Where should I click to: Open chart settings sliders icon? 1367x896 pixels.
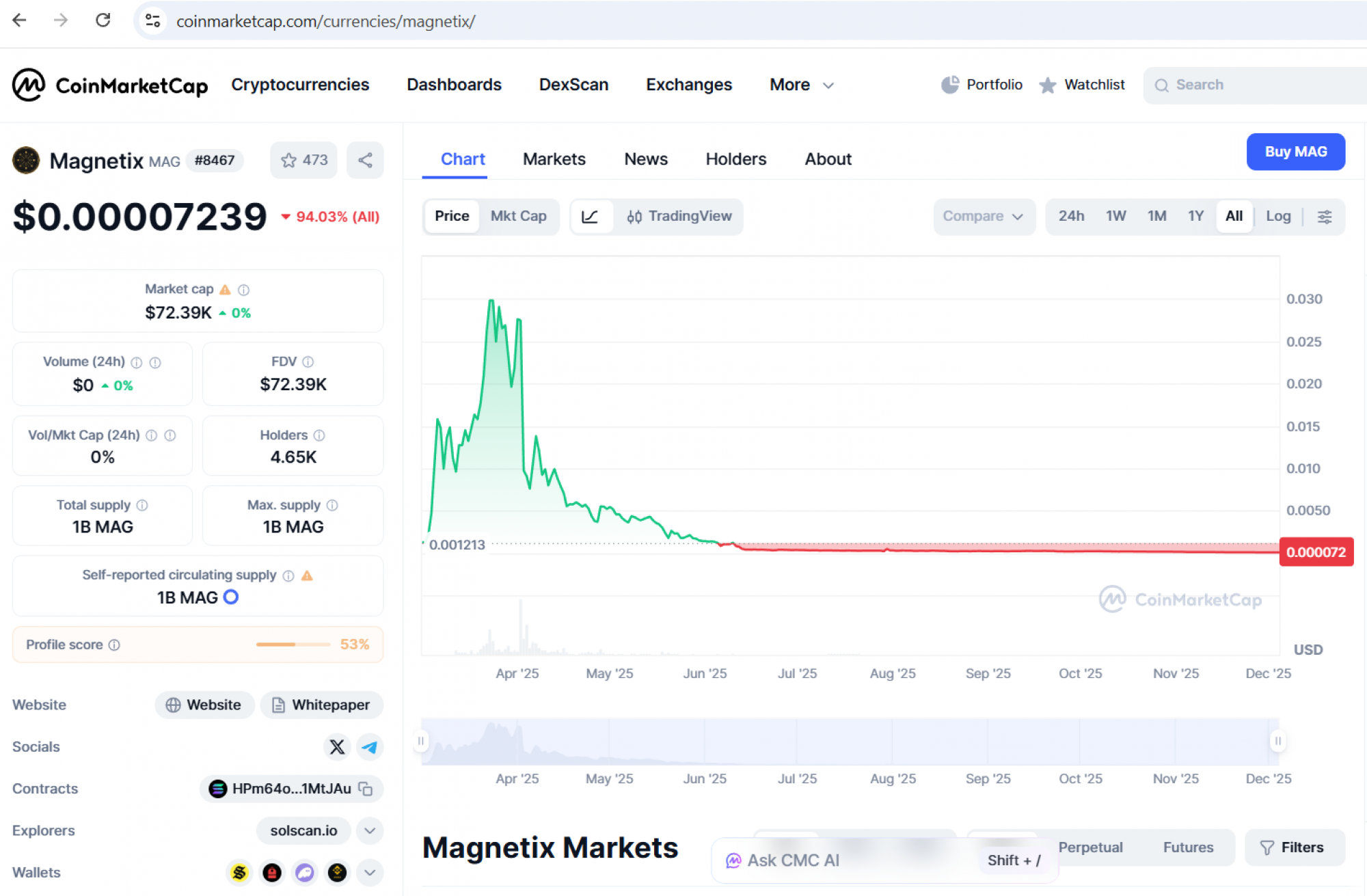(1324, 217)
